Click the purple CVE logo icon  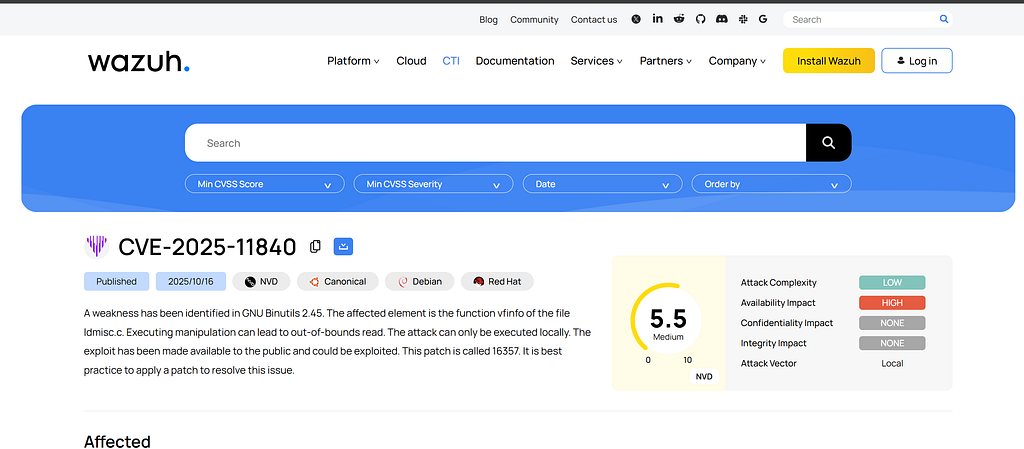pyautogui.click(x=97, y=246)
